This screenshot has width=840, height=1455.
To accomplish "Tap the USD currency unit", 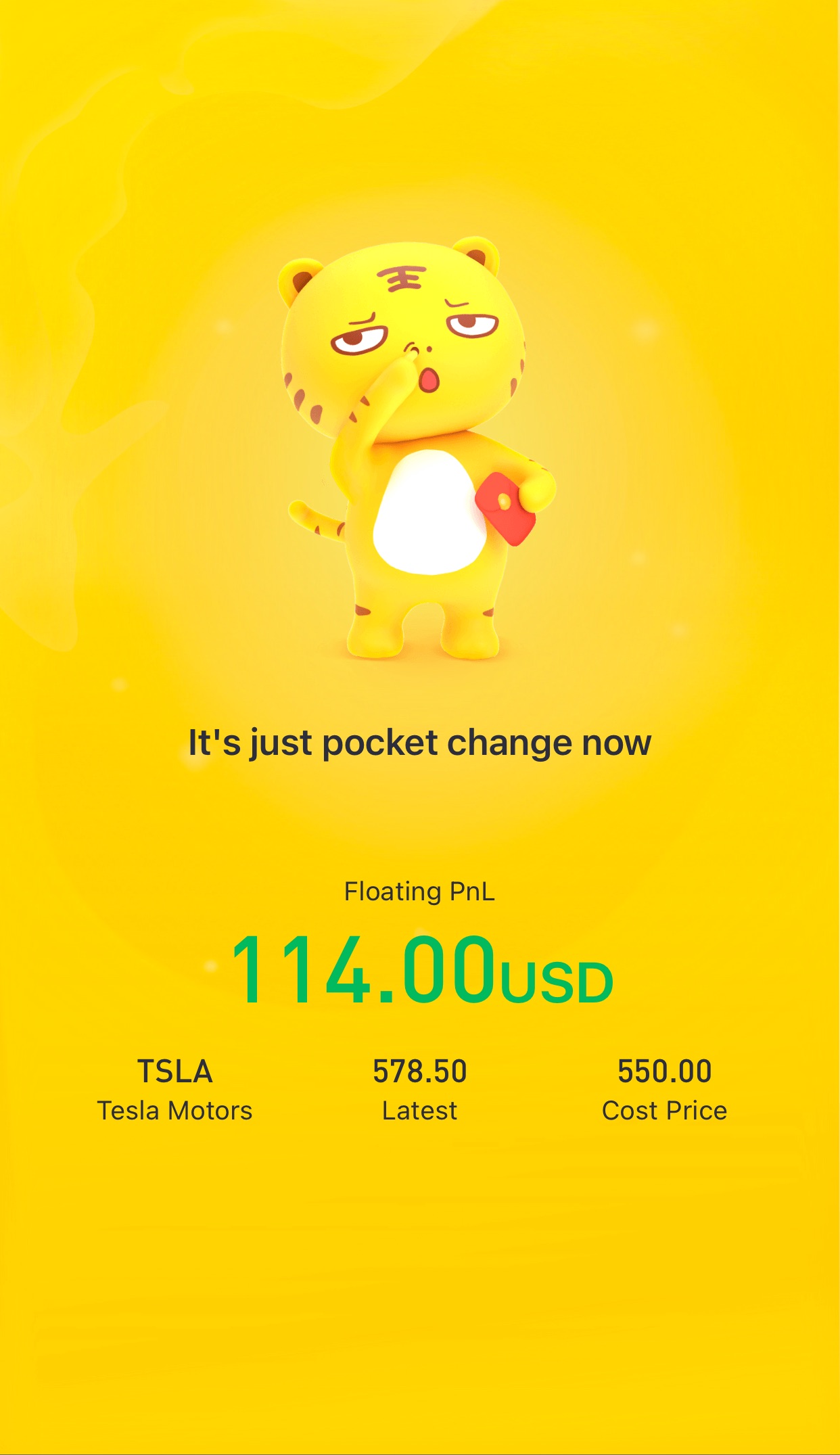I will (x=557, y=982).
